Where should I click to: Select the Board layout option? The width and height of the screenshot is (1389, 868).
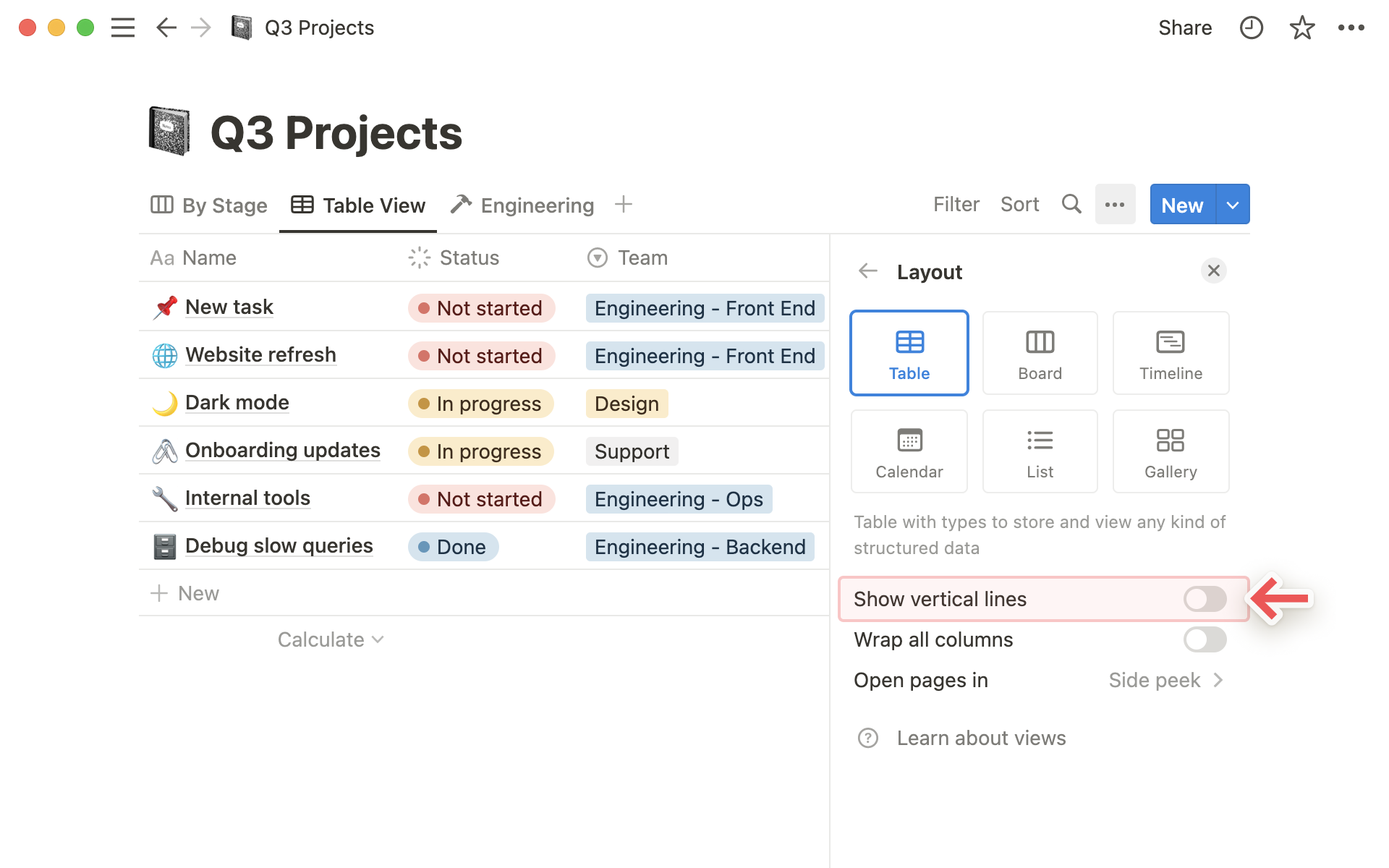pyautogui.click(x=1040, y=353)
